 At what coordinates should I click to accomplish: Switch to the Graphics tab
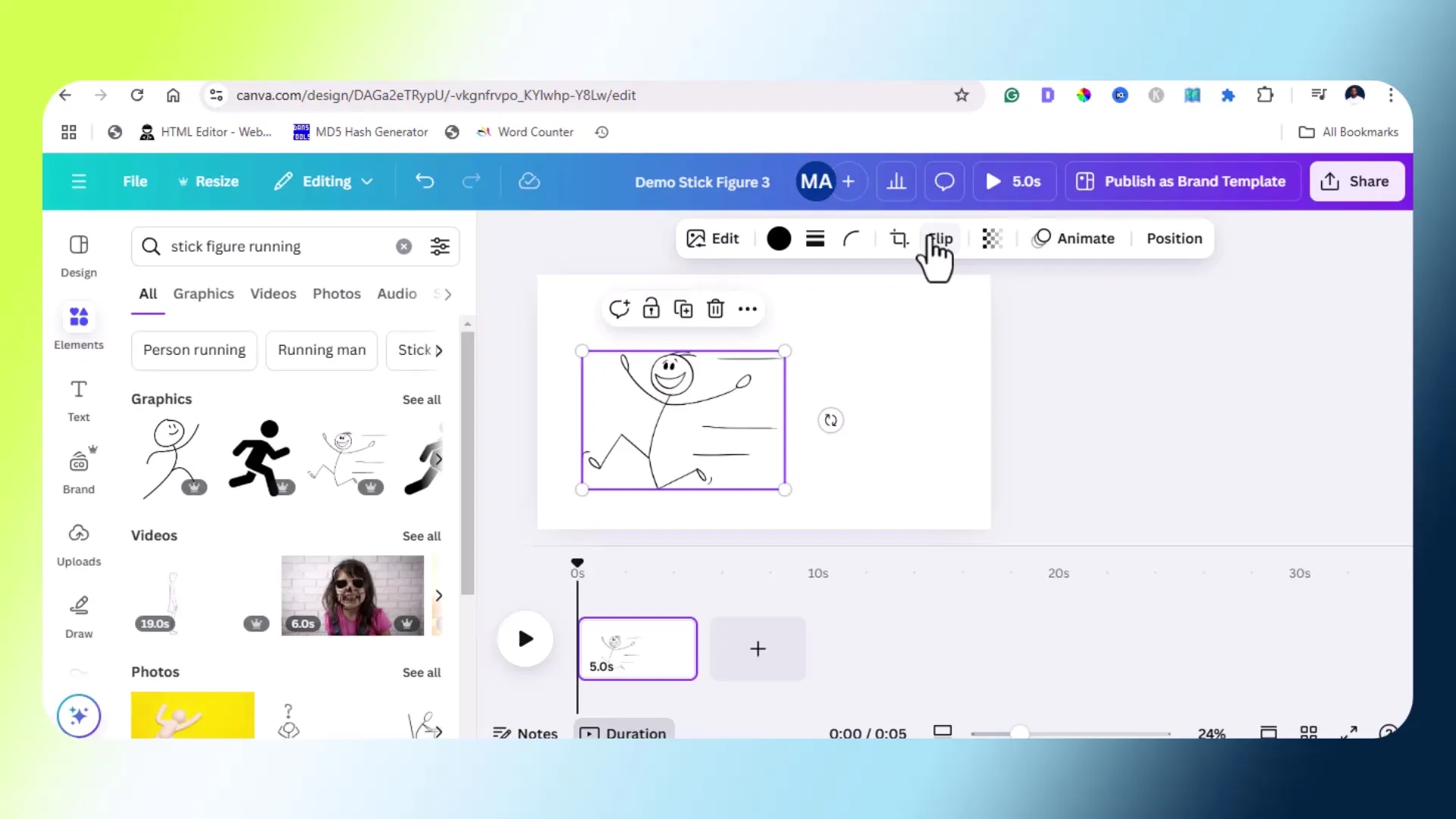pyautogui.click(x=203, y=294)
